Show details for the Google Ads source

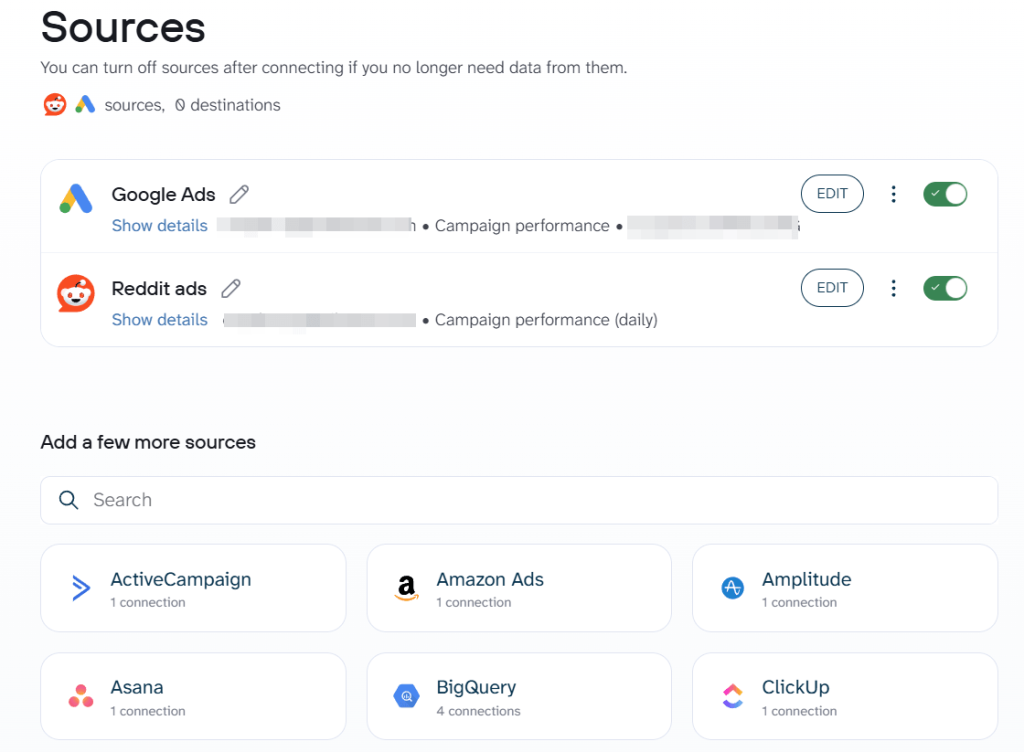(x=159, y=225)
